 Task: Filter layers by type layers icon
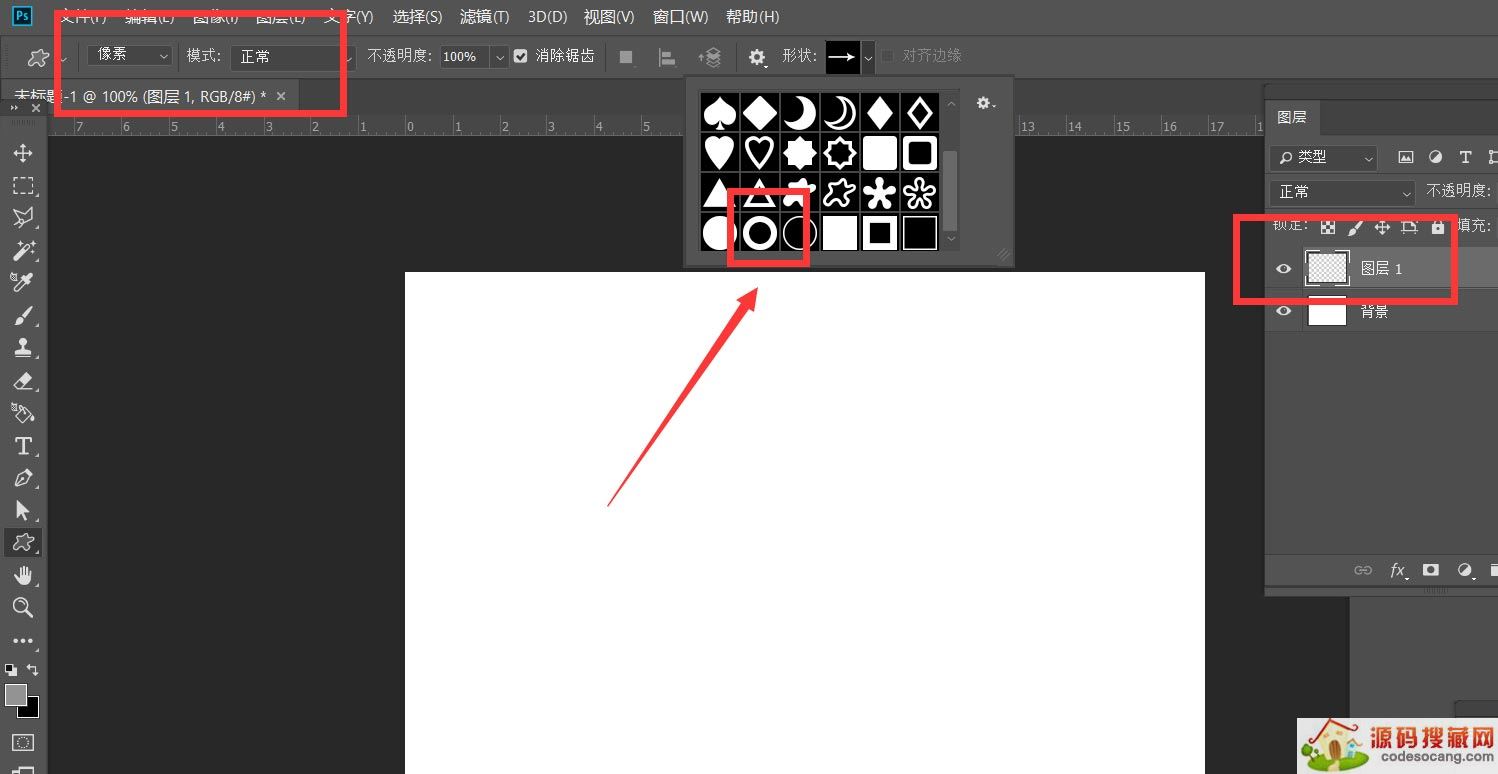pos(1465,157)
